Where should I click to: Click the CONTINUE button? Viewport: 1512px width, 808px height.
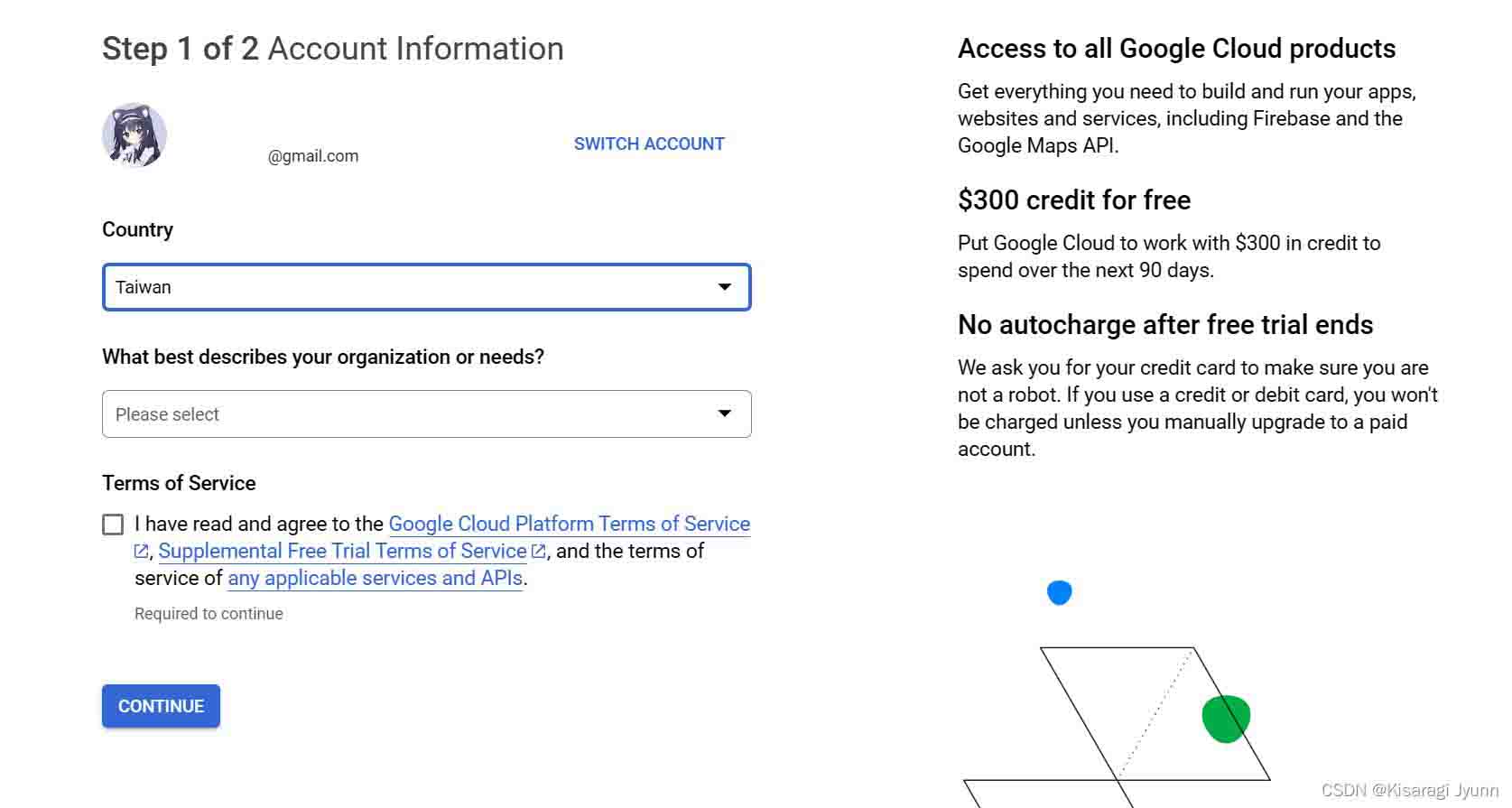(161, 706)
